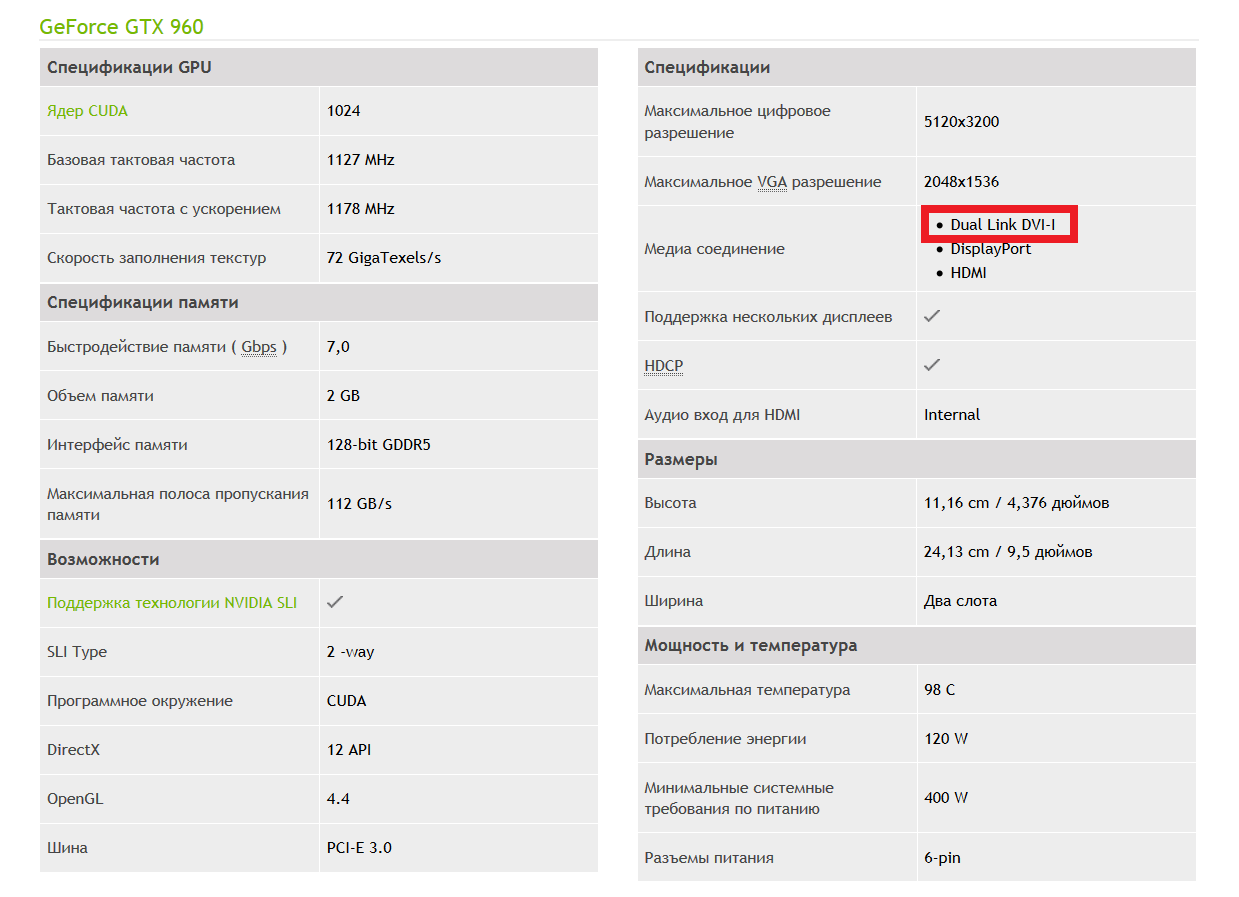Select the DisplayPort list item

[990, 249]
